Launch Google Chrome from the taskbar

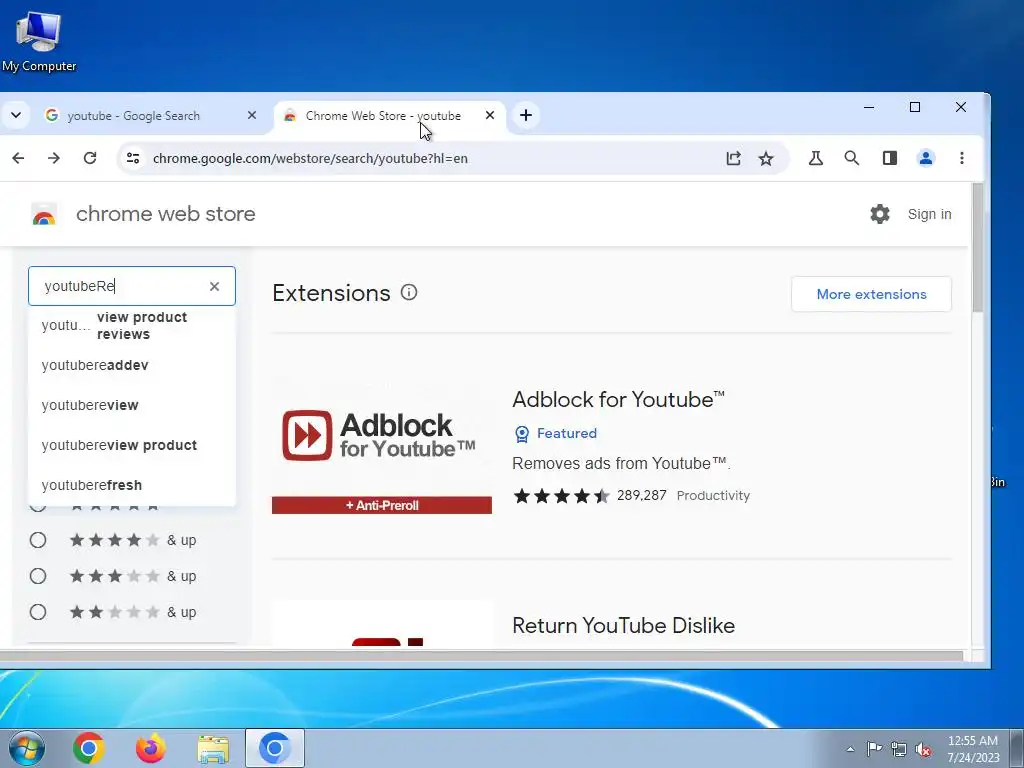[89, 748]
